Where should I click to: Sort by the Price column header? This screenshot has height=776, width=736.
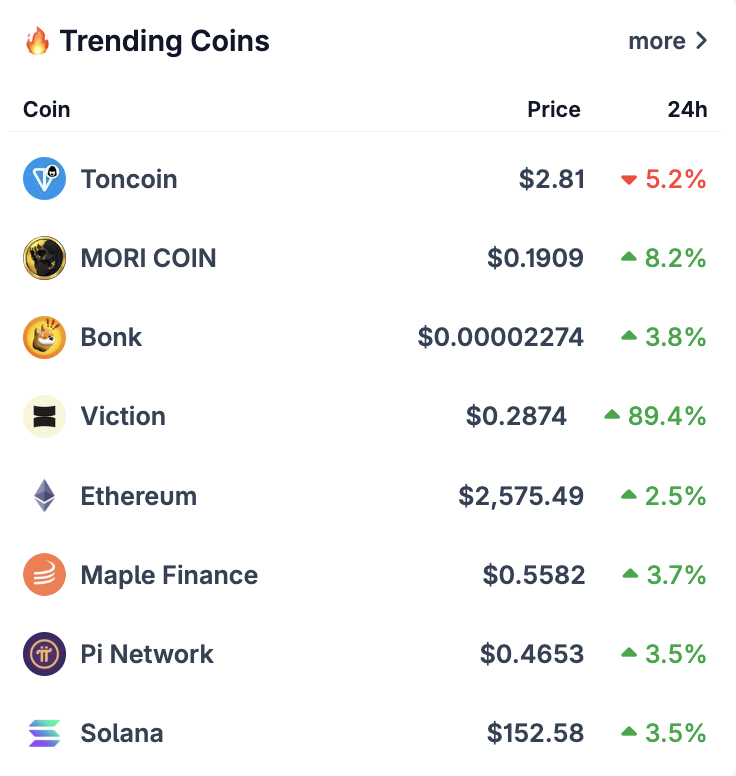pos(554,109)
